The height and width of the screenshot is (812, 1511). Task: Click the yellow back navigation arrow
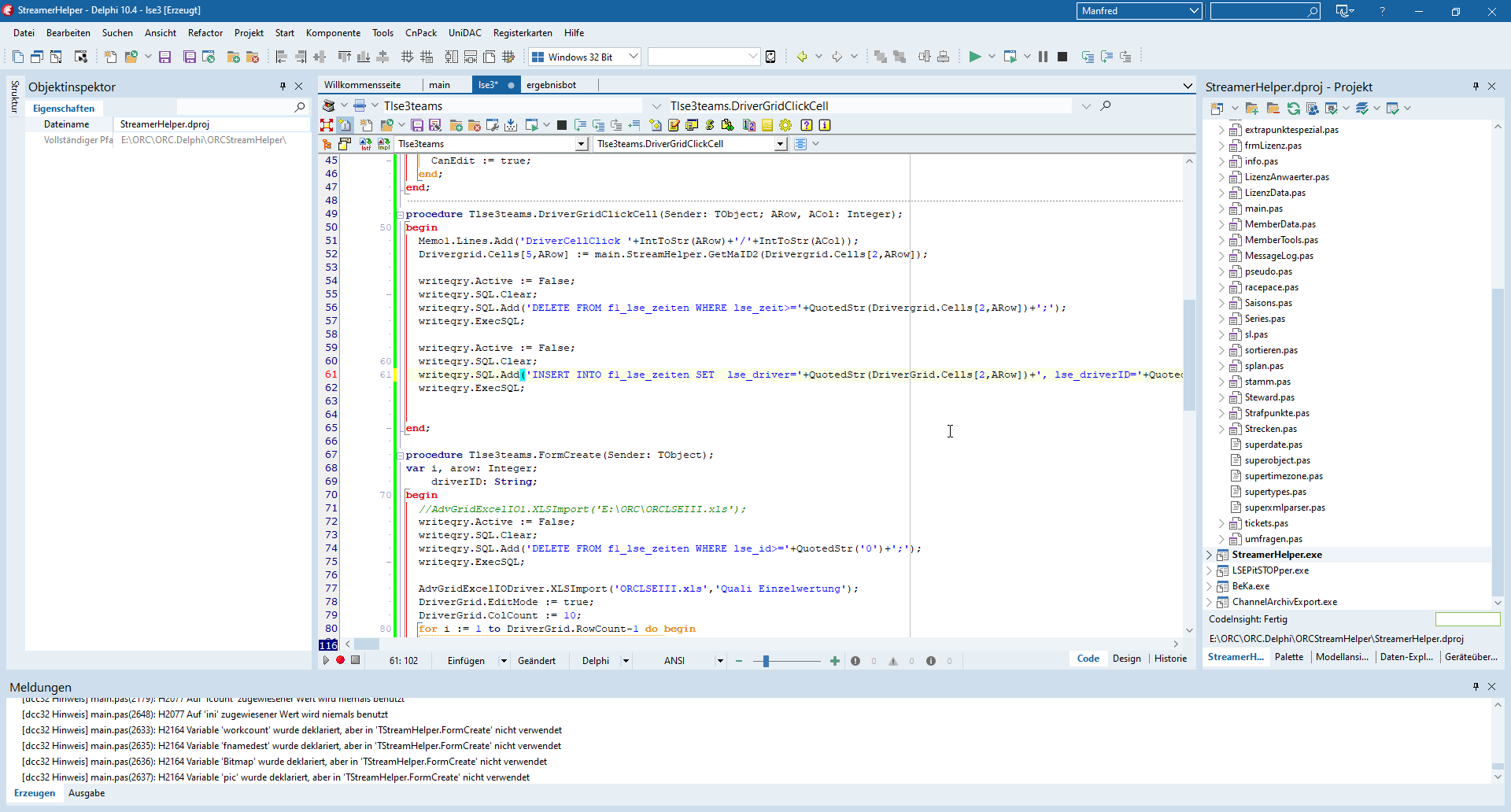point(802,57)
